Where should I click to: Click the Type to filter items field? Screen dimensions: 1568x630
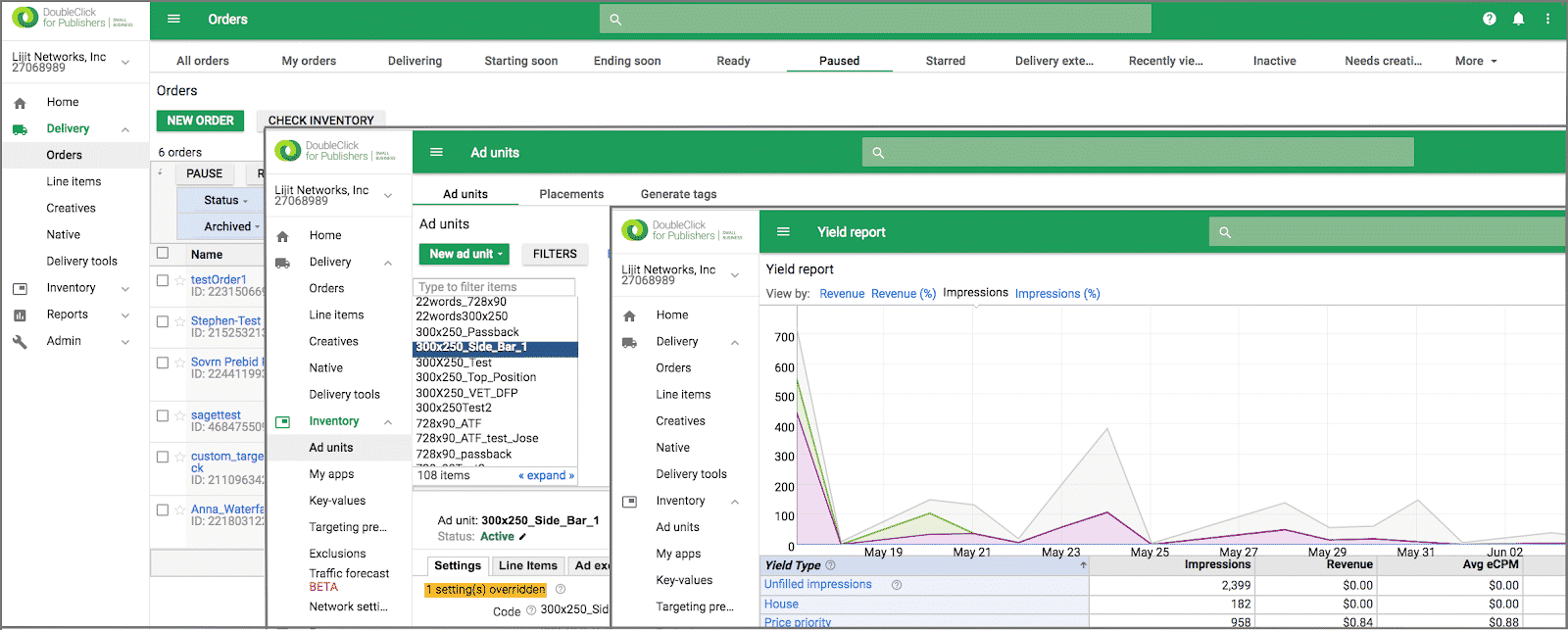pos(495,287)
